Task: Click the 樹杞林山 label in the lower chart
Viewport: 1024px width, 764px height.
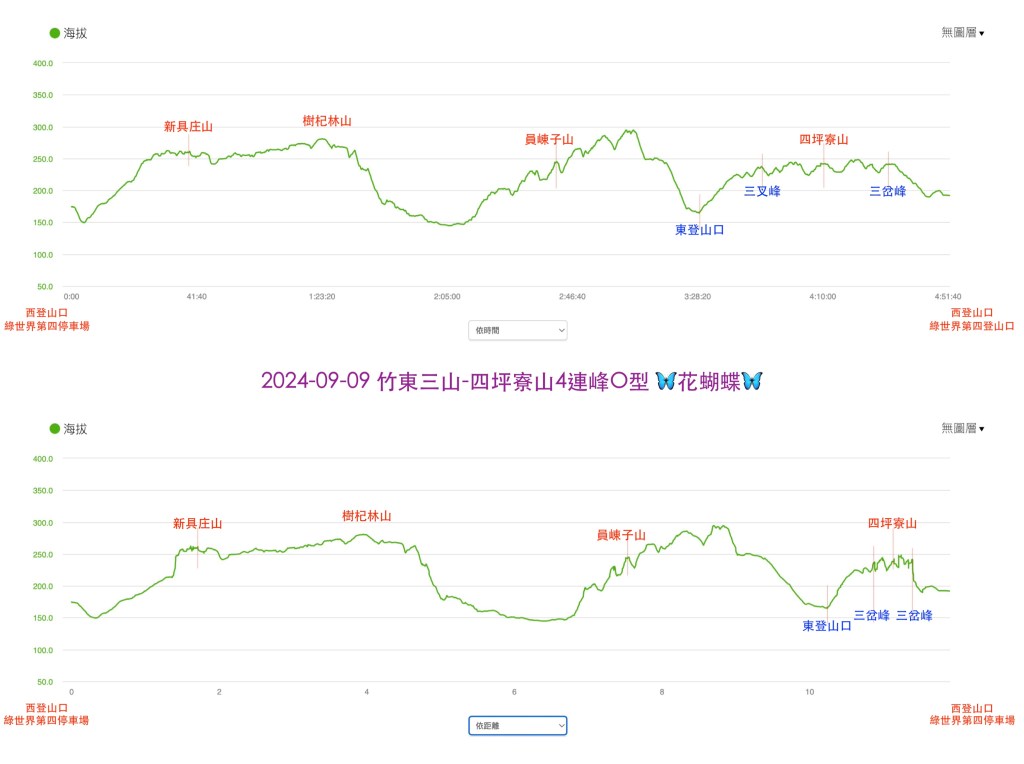Action: 367,516
